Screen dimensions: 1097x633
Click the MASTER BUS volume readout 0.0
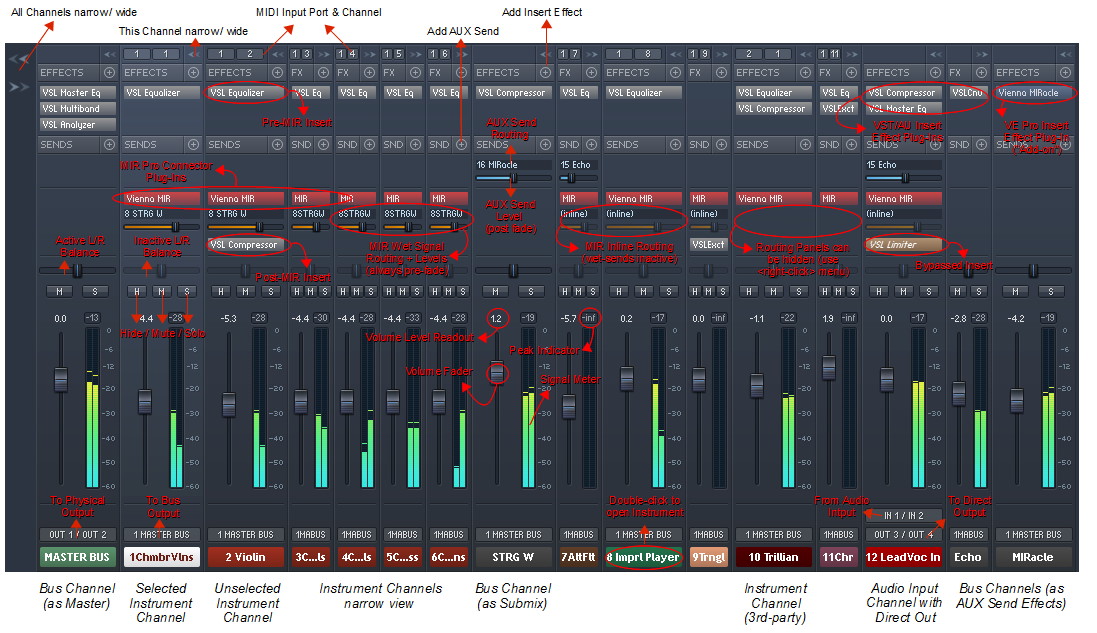tap(61, 318)
